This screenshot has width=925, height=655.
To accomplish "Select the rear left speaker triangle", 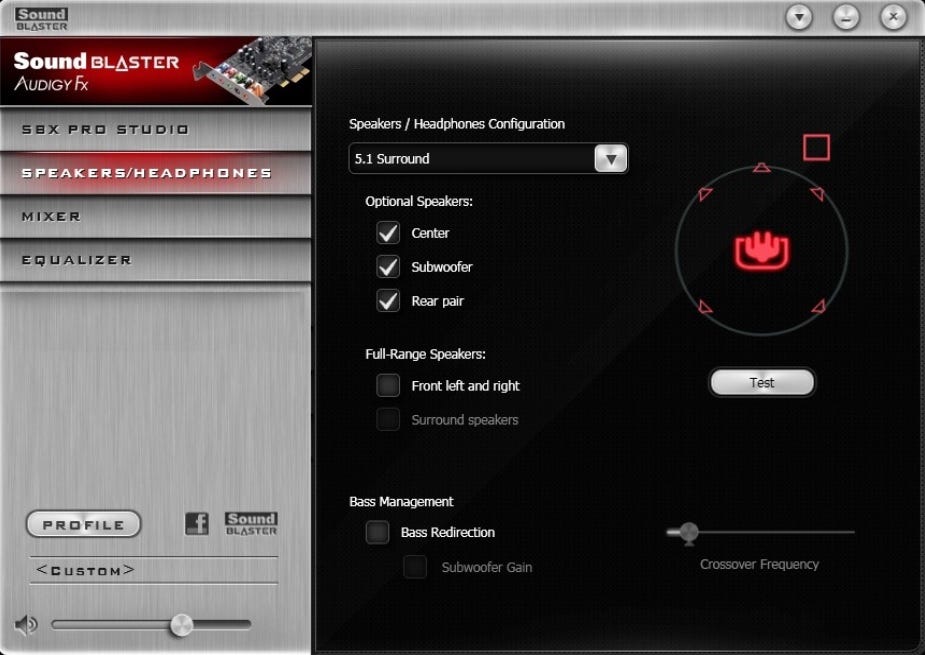I will point(705,306).
